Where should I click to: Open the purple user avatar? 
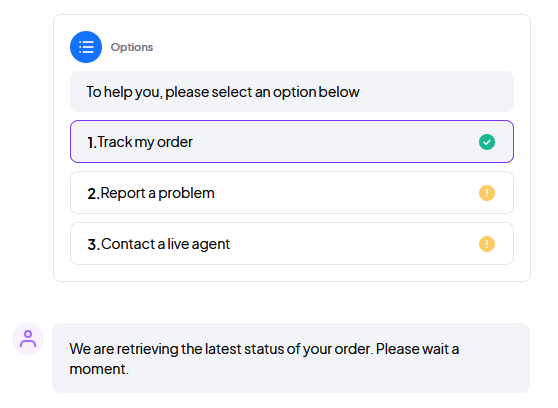(28, 339)
